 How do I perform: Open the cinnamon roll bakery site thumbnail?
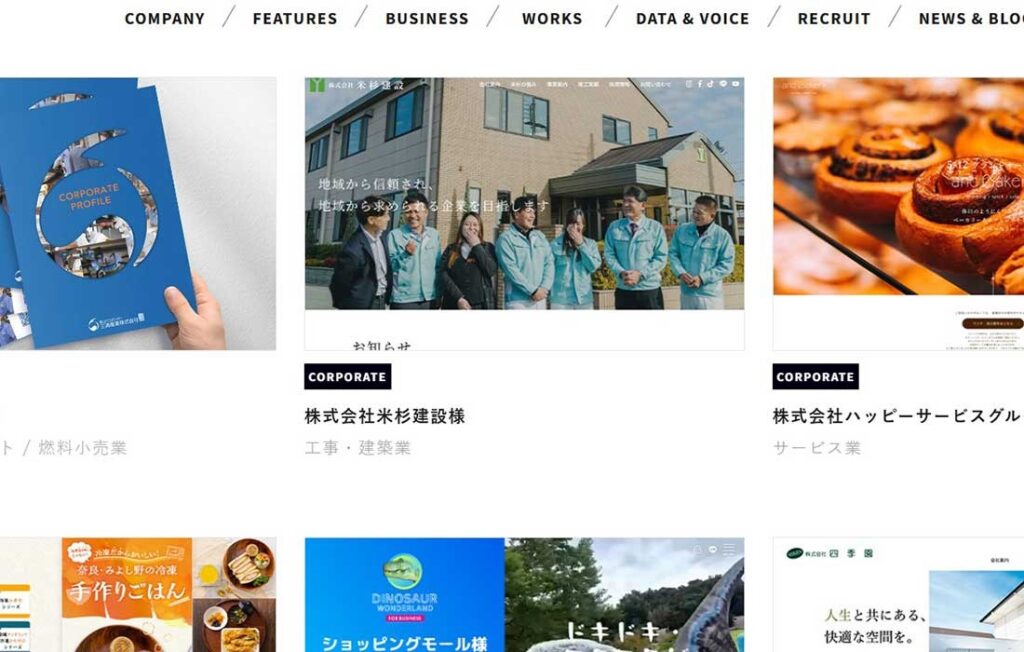pos(899,214)
